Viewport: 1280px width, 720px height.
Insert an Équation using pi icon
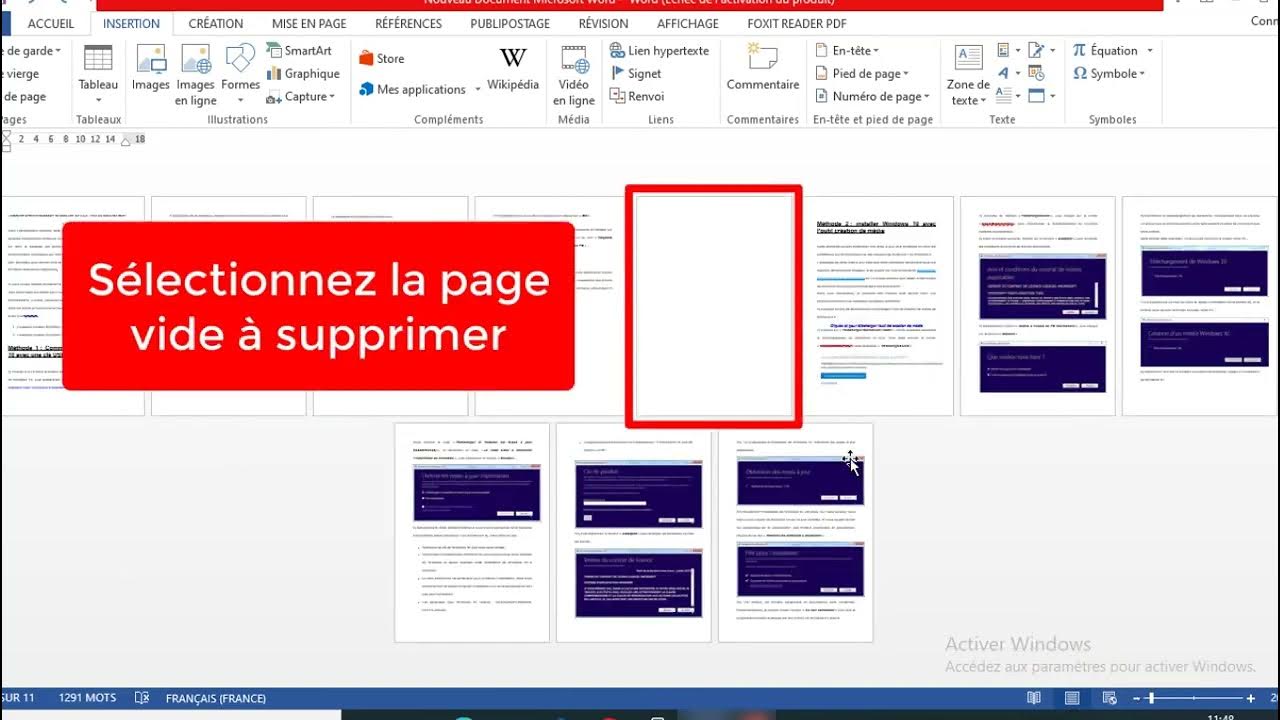(1079, 50)
